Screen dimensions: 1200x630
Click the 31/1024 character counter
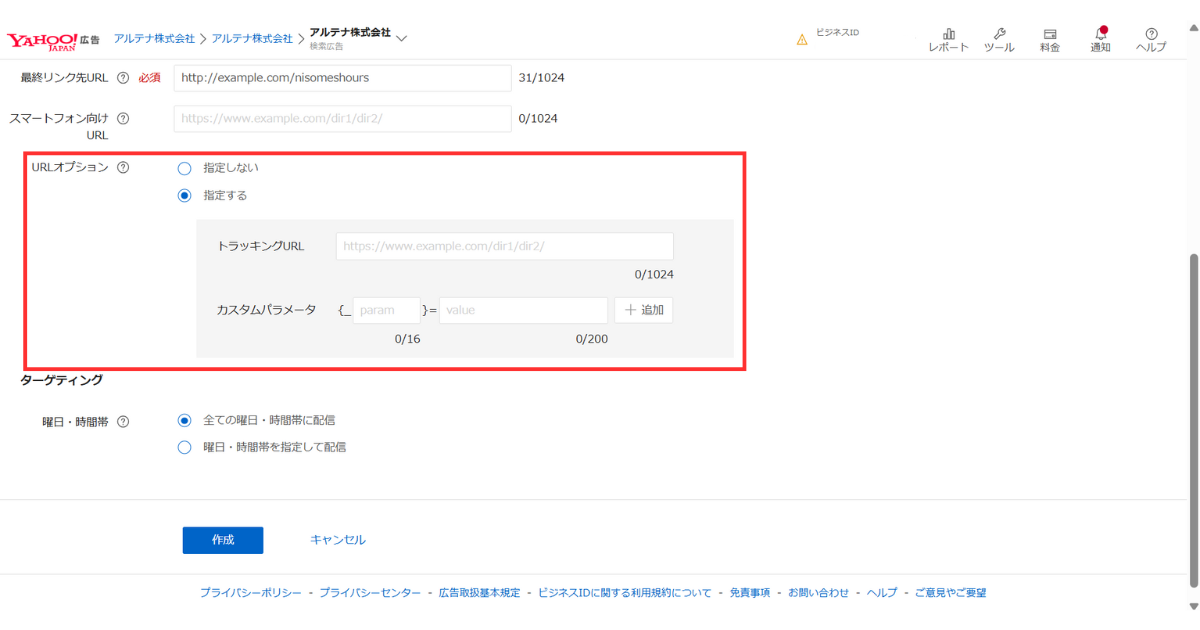pos(541,78)
